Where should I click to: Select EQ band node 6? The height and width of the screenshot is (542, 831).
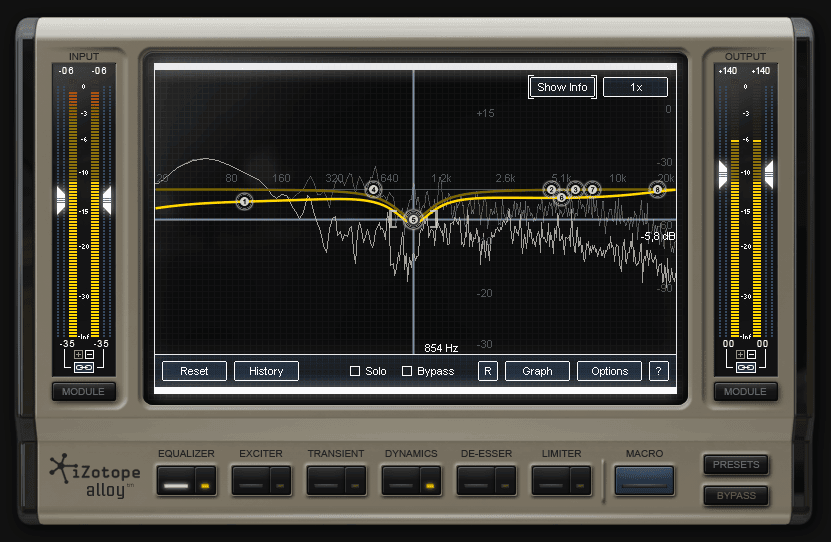point(561,198)
